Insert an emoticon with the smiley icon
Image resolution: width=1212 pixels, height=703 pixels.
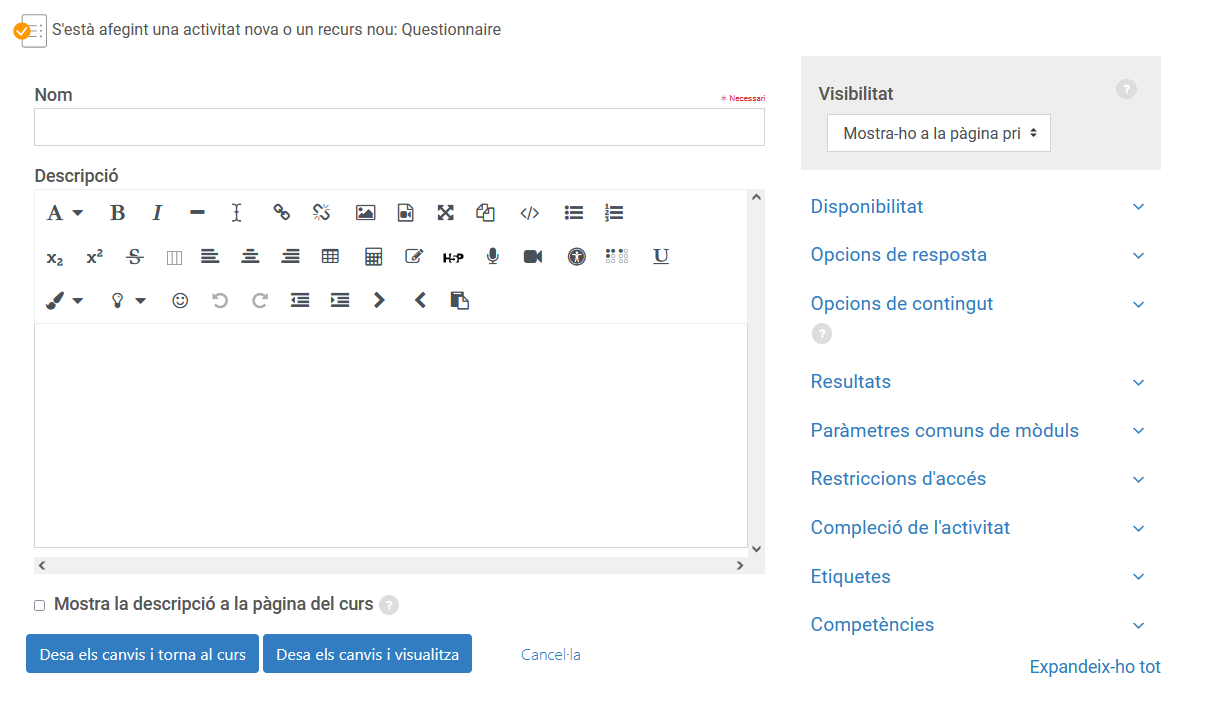(x=180, y=300)
